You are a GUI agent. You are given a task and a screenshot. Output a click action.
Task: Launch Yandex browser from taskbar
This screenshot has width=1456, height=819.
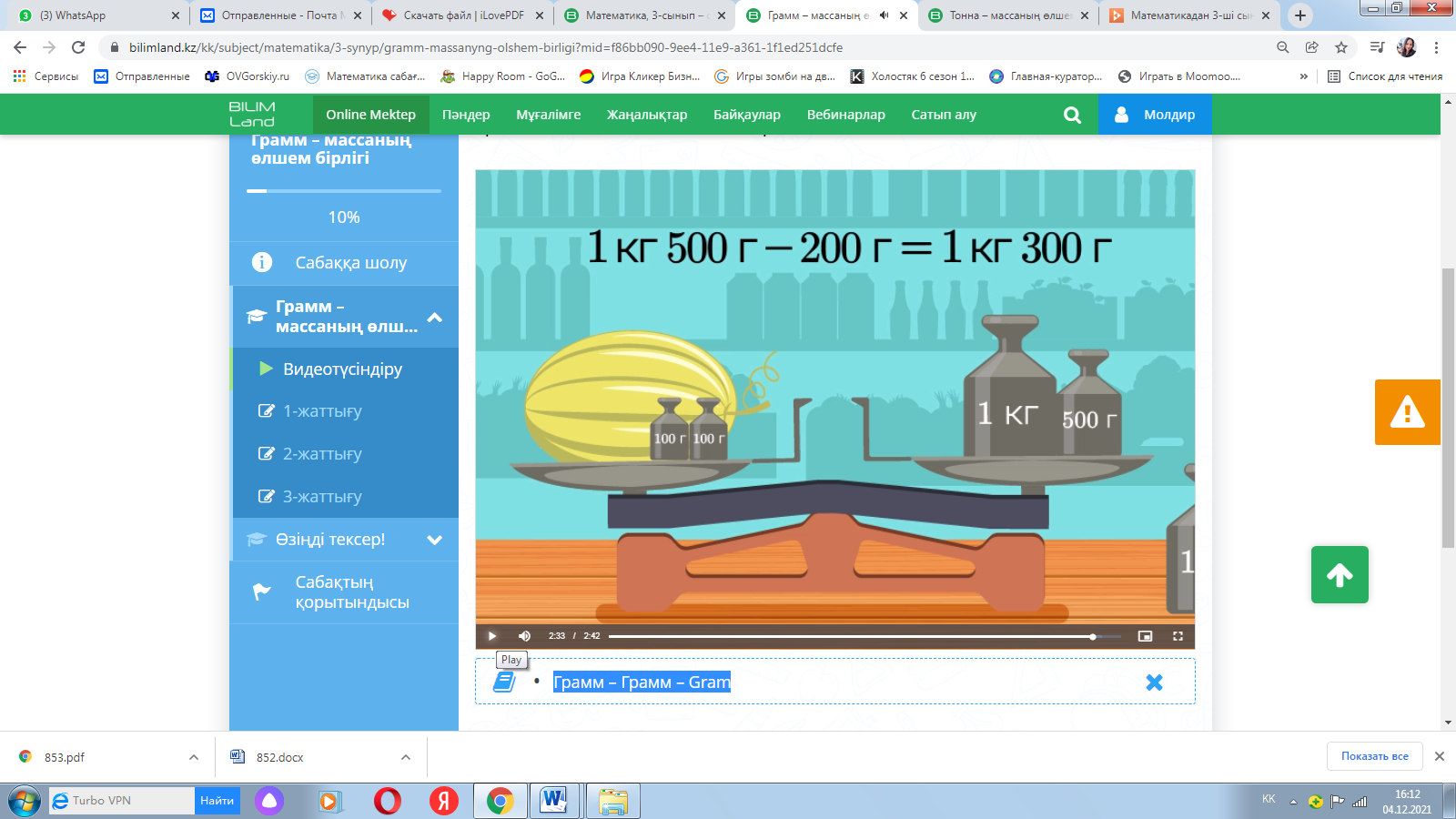click(x=444, y=801)
